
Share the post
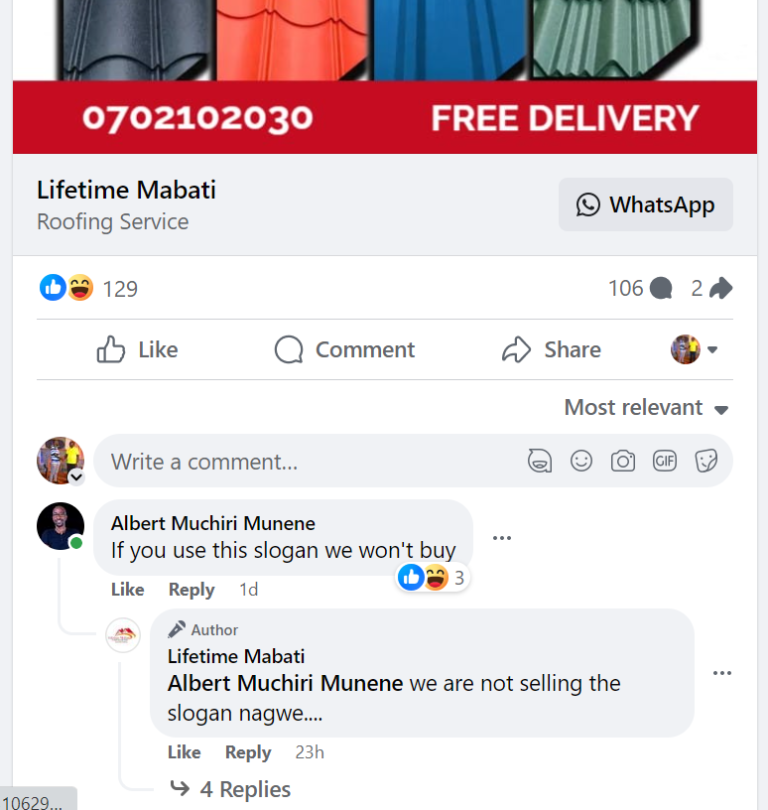click(550, 349)
